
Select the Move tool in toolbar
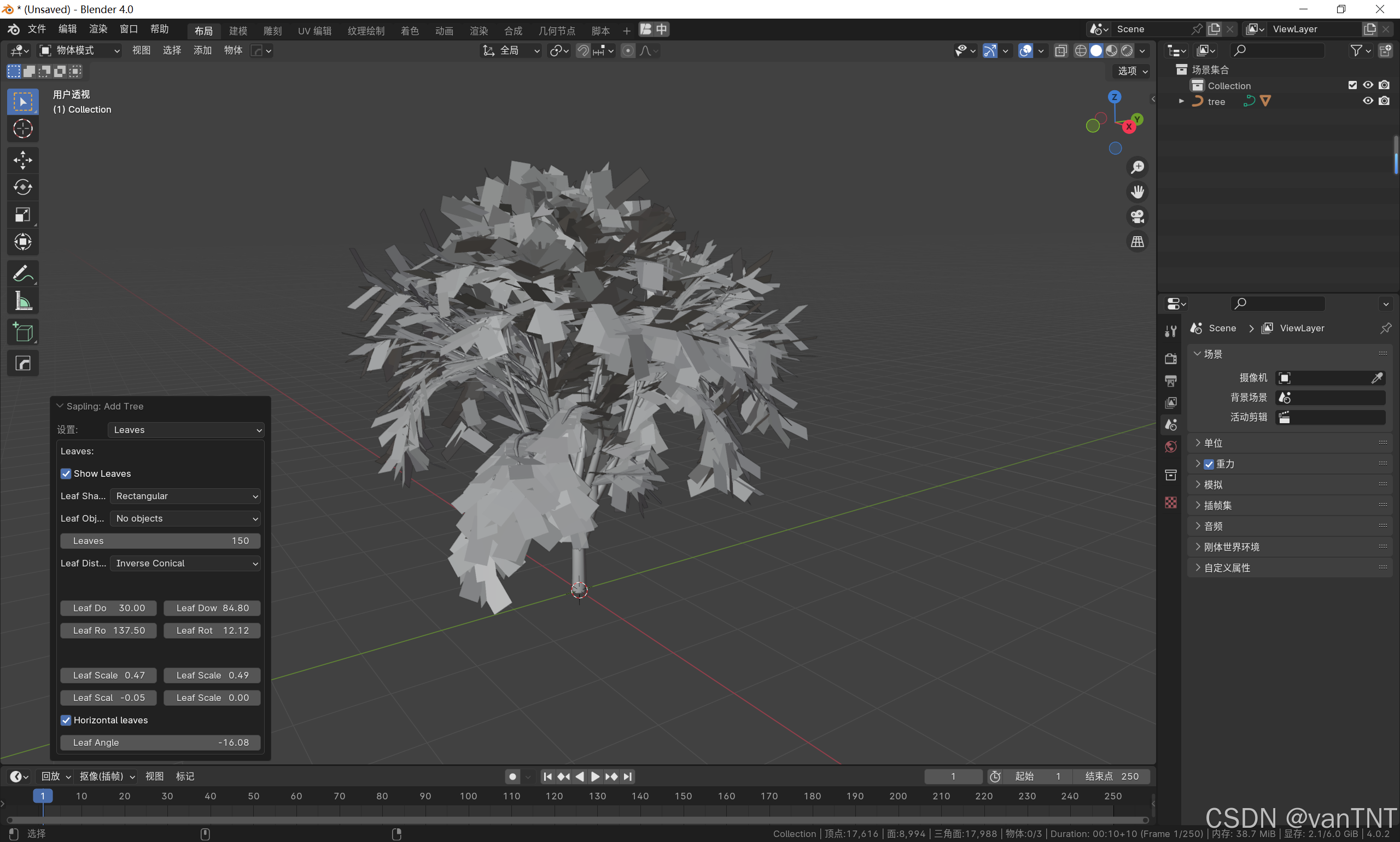pos(23,160)
